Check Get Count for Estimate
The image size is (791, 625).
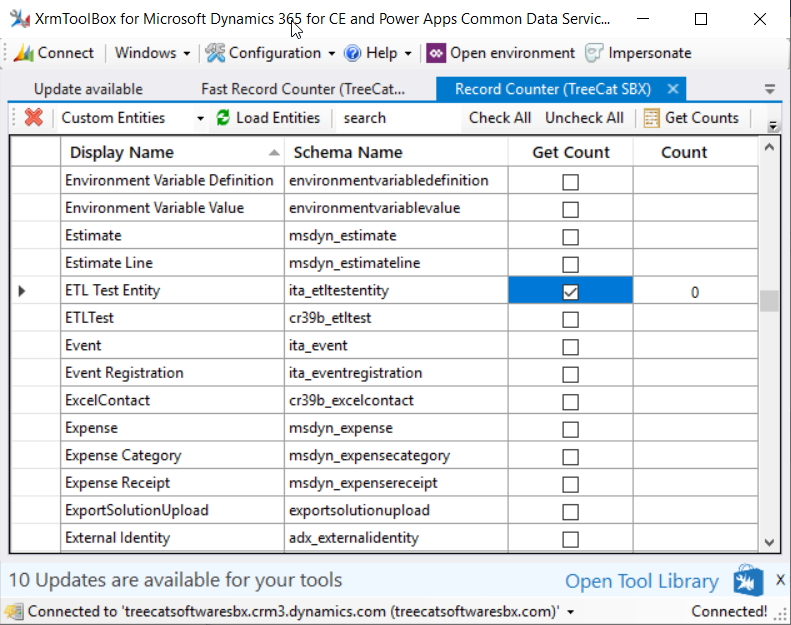[570, 237]
